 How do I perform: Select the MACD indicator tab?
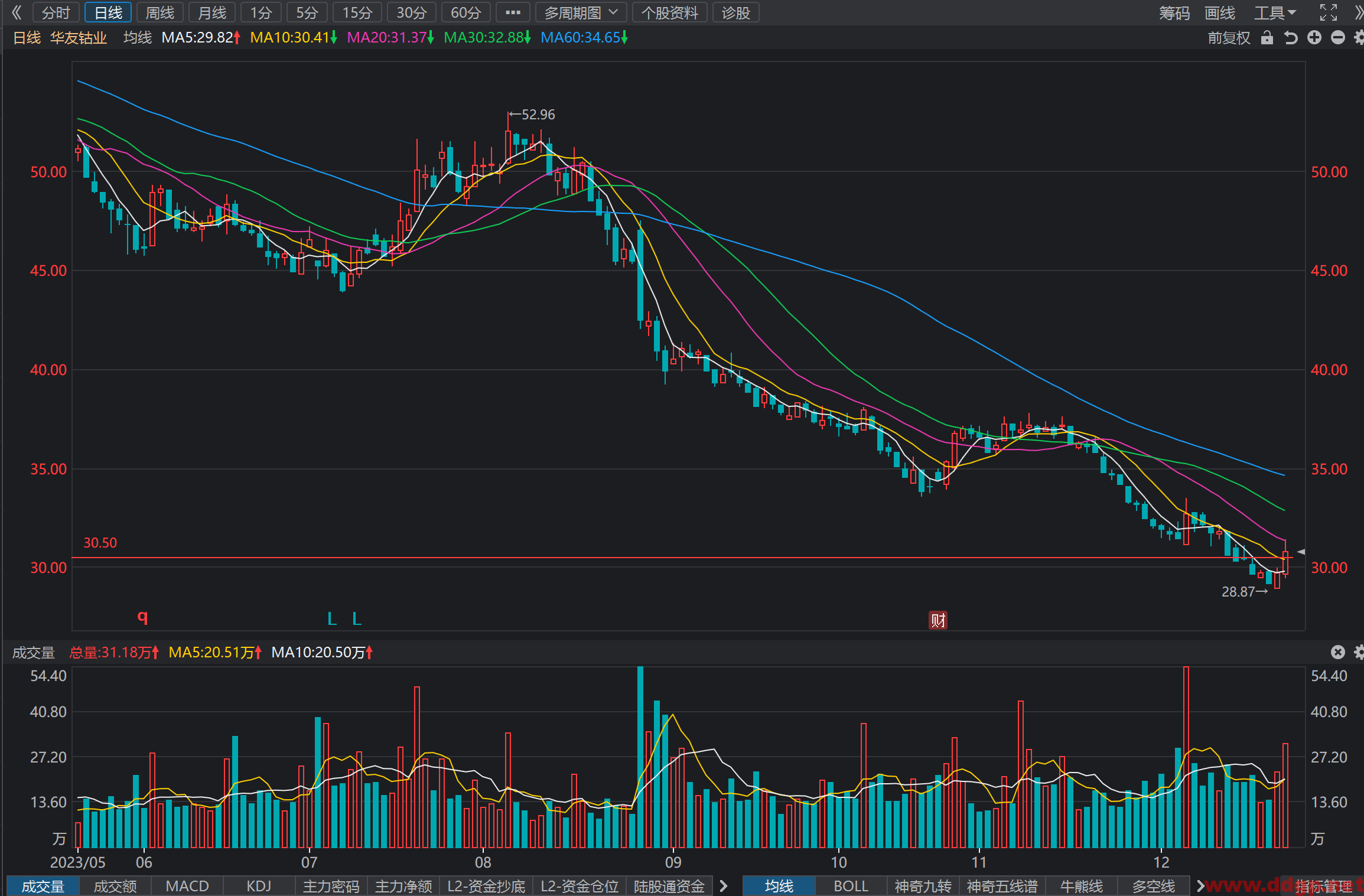click(187, 886)
